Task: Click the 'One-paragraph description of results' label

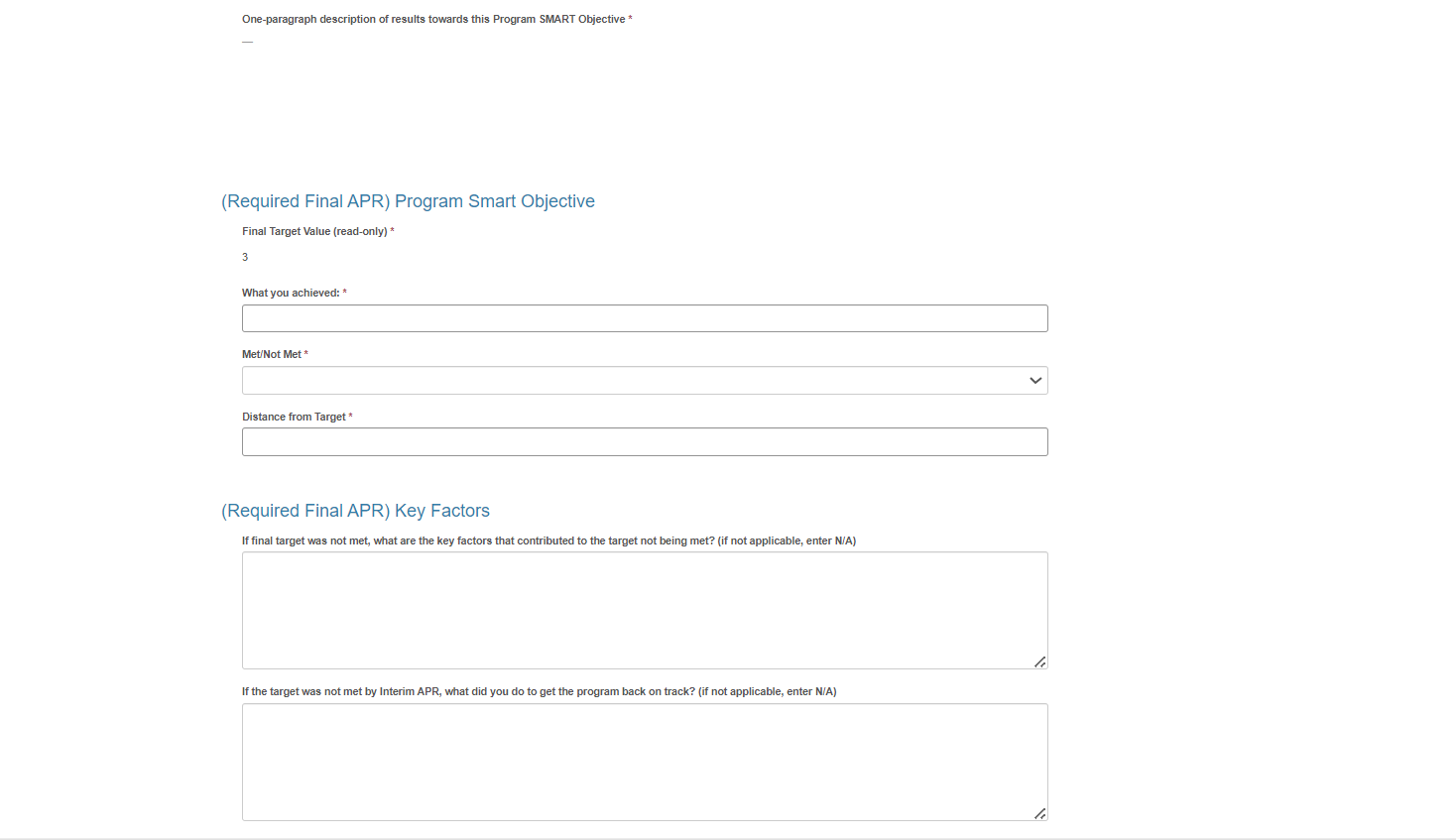Action: (433, 20)
